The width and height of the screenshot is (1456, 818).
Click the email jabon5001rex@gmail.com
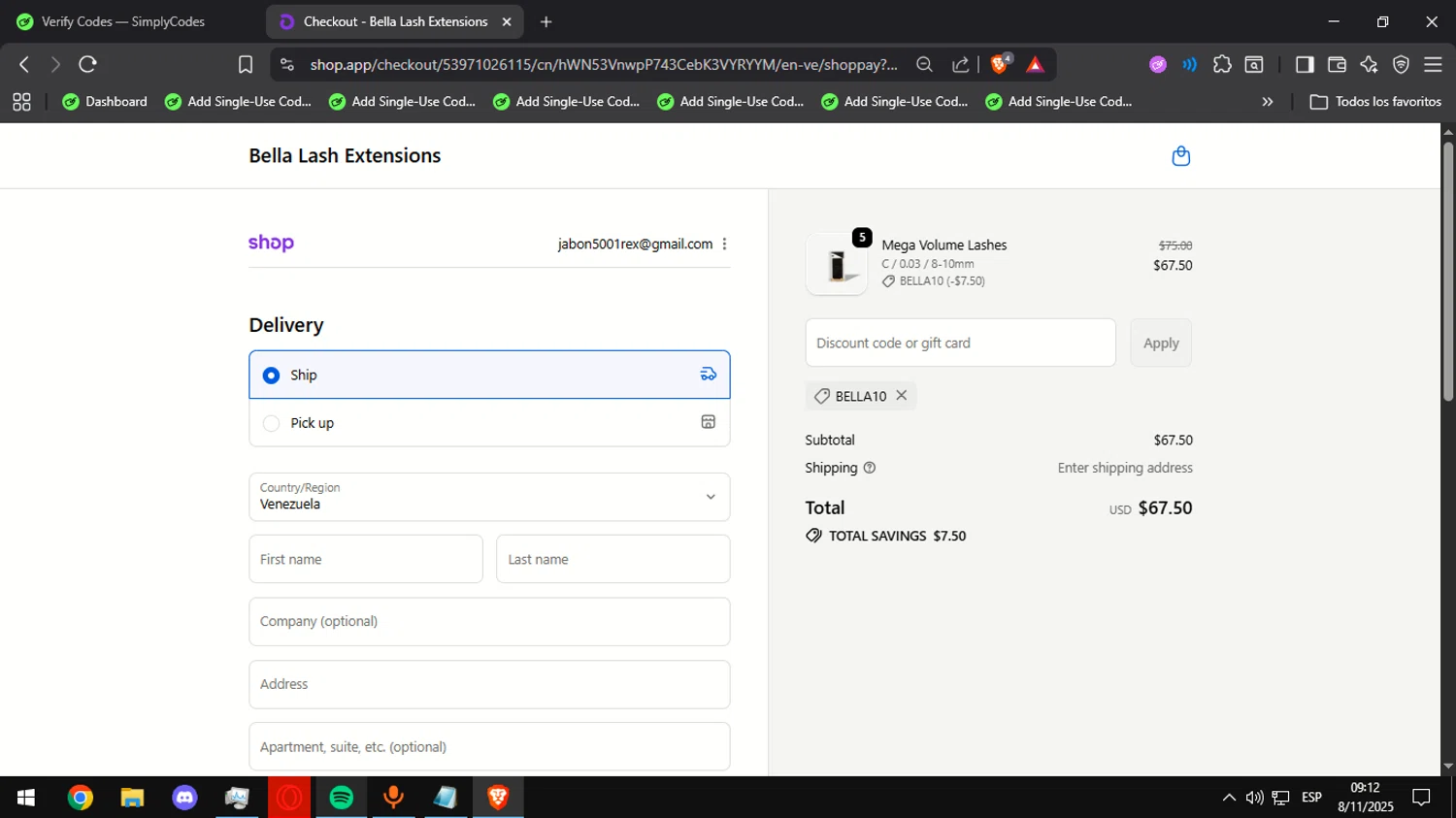(635, 245)
